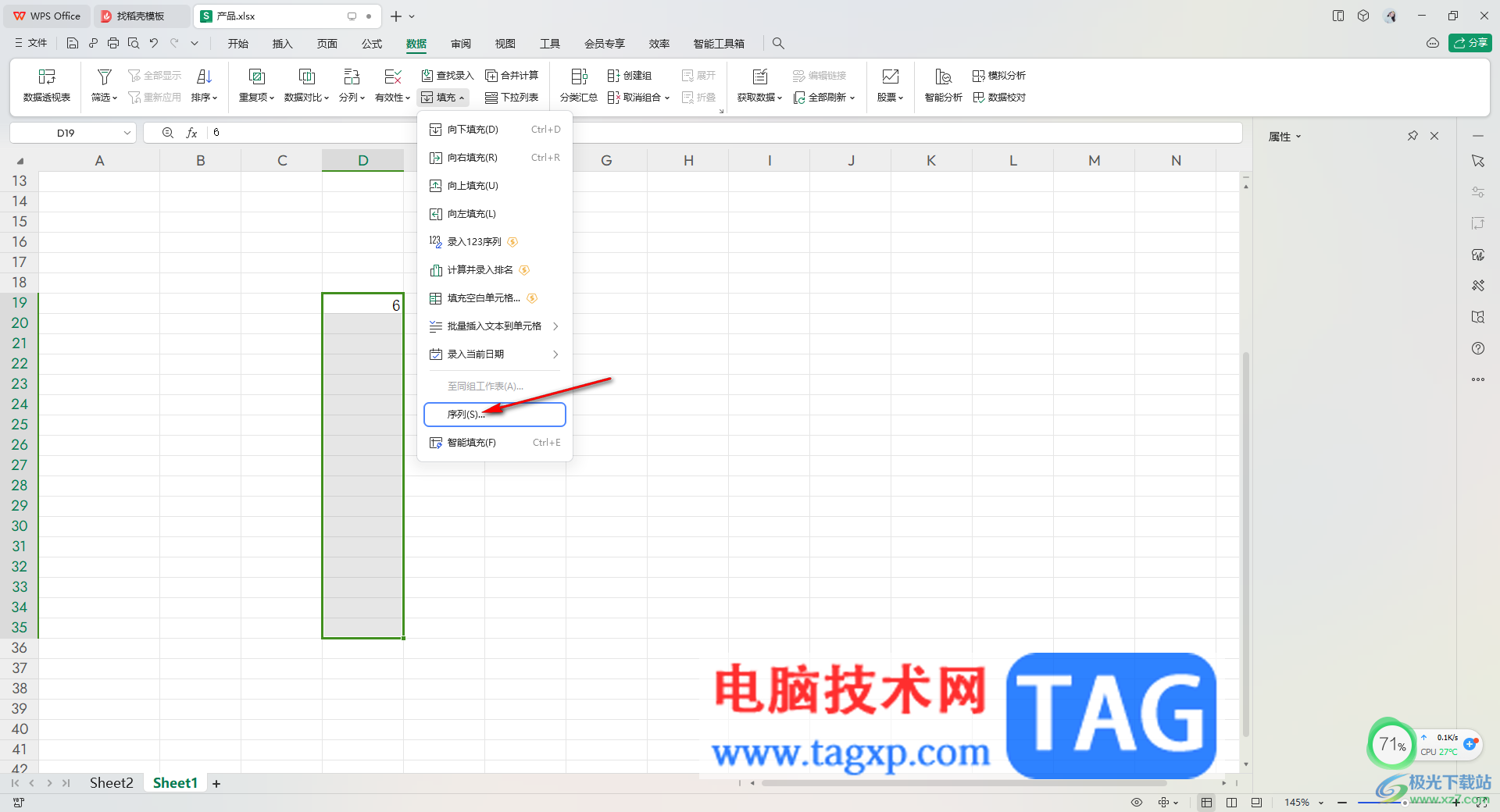The image size is (1500, 812).
Task: Switch to Sheet2 worksheet tab
Action: point(111,782)
